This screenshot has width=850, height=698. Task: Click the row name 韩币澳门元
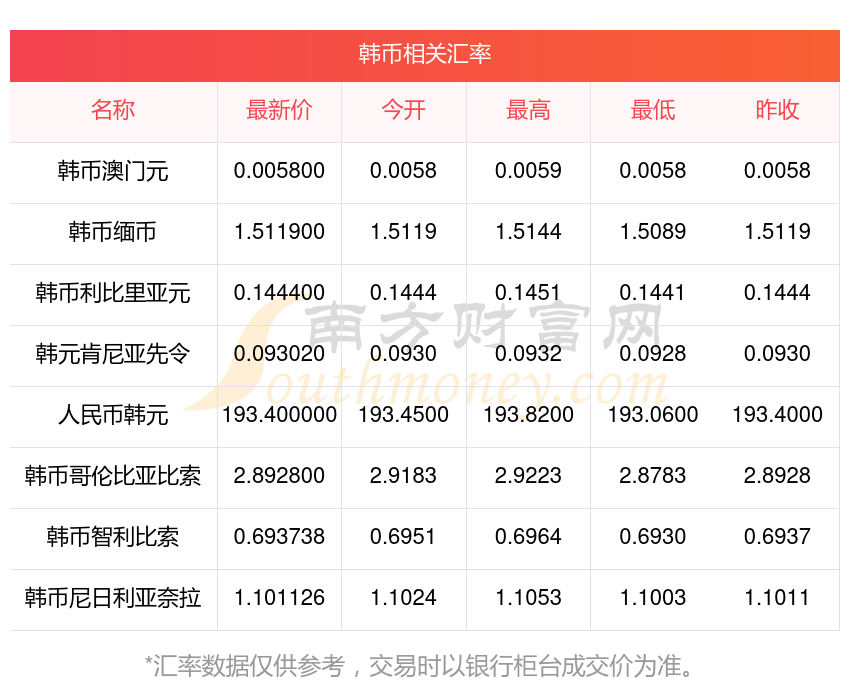[x=113, y=171]
